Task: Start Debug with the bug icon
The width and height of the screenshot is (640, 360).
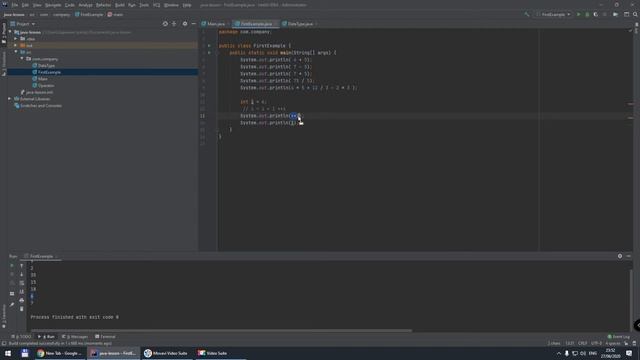Action: pyautogui.click(x=587, y=14)
